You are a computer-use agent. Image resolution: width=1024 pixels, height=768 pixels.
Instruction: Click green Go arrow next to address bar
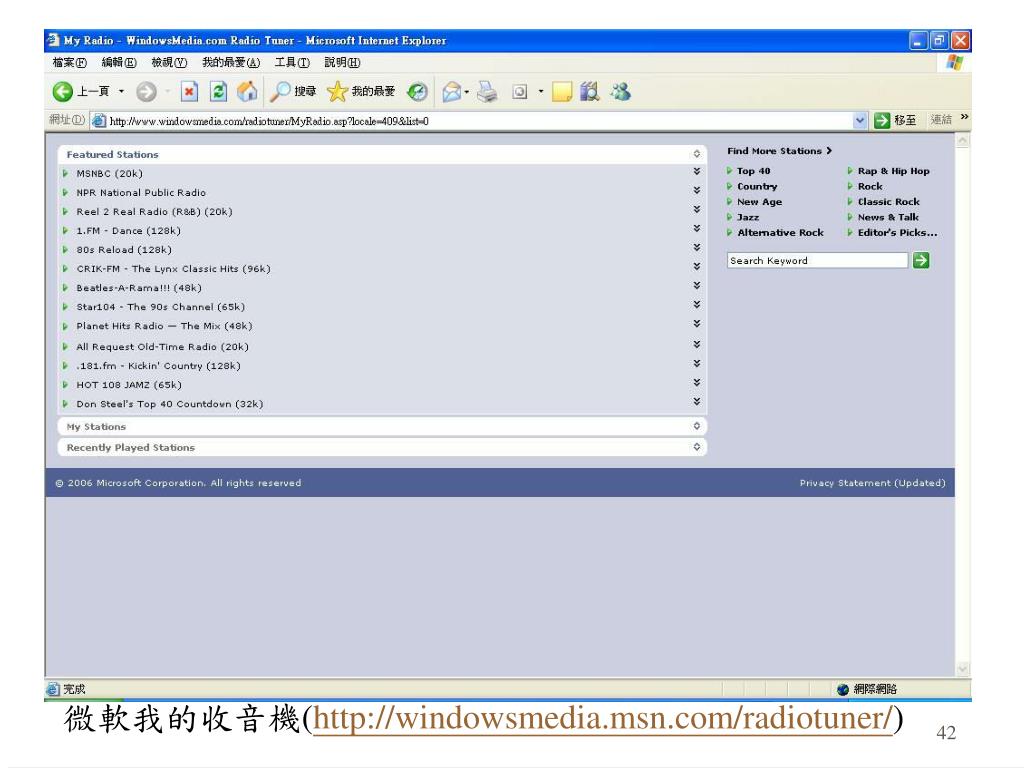pos(882,120)
